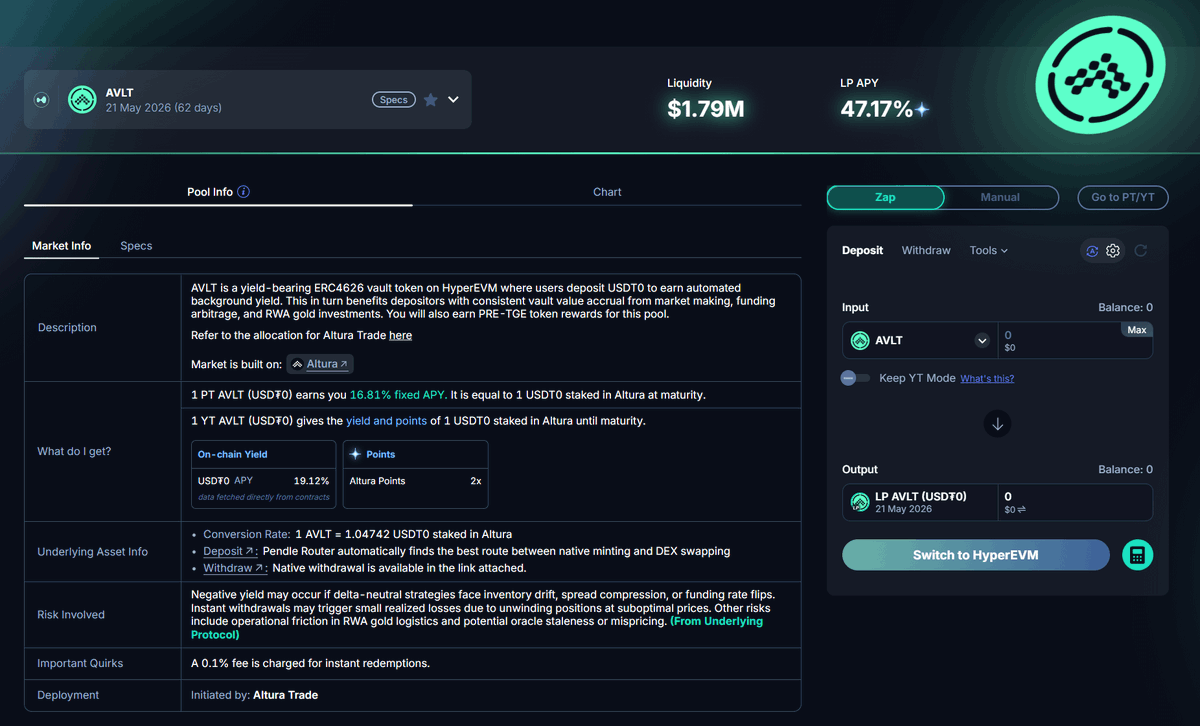Click the LP AVLT output token icon
1200x726 pixels.
coord(859,502)
